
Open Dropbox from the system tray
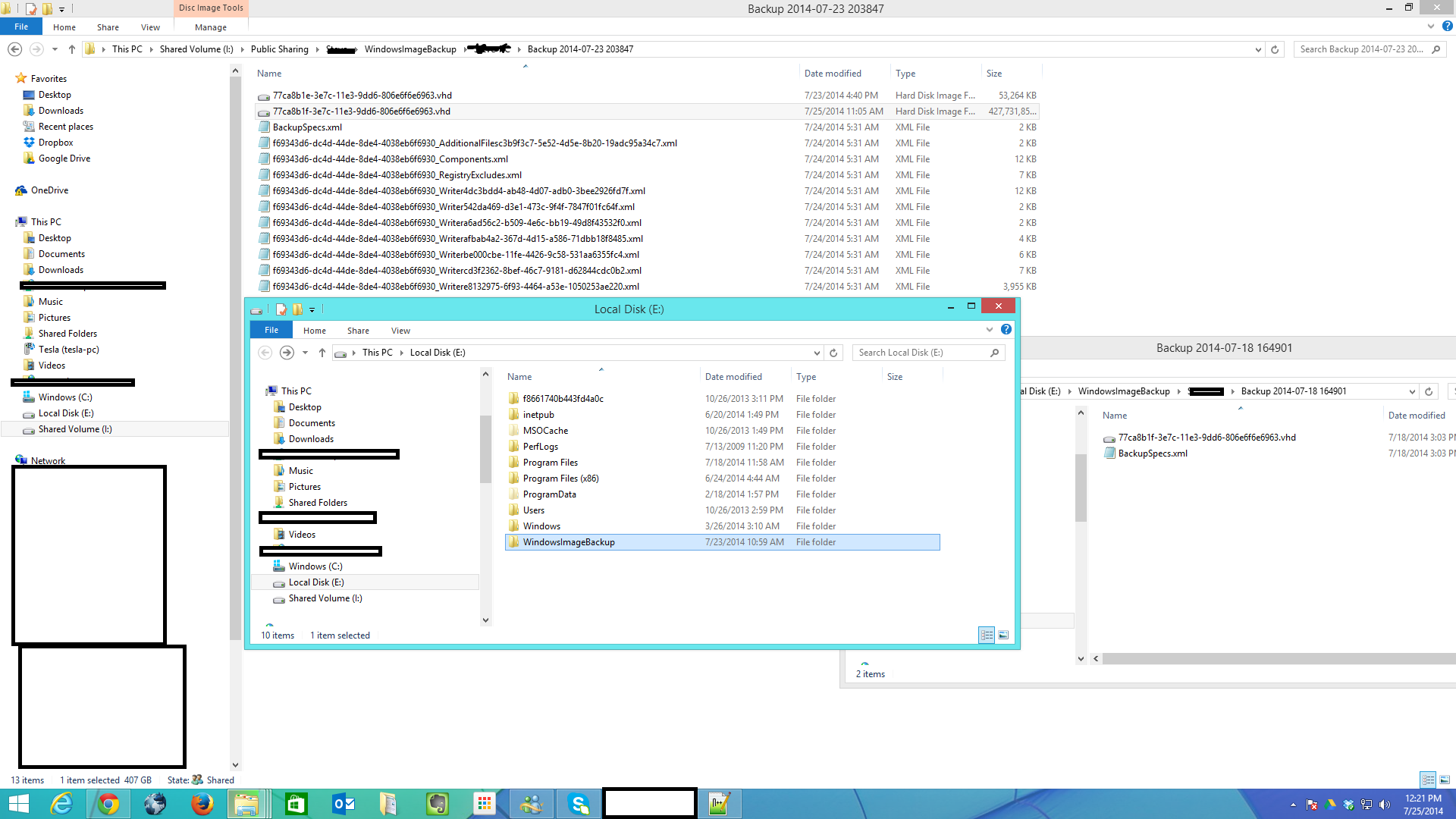pyautogui.click(x=1348, y=803)
